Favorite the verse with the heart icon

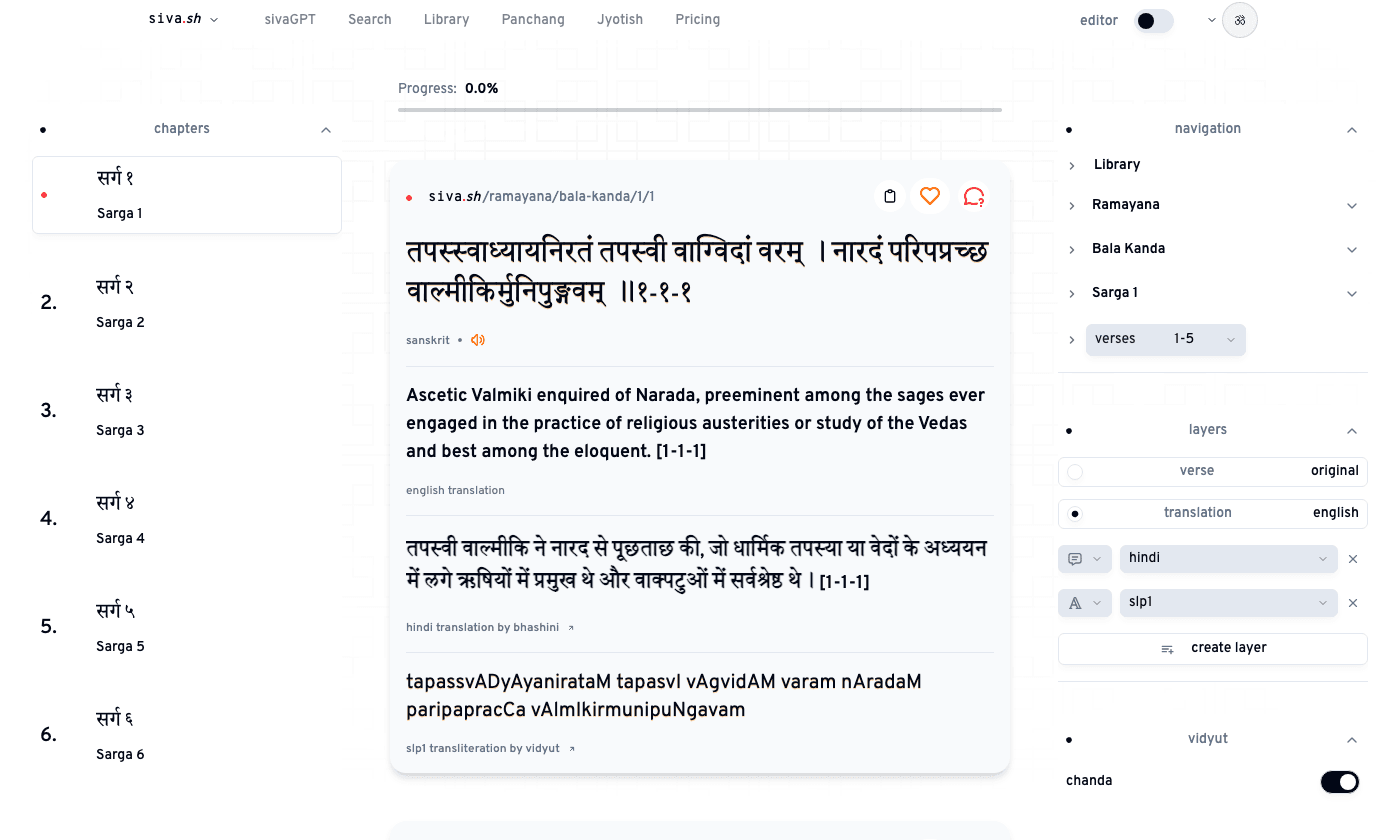pyautogui.click(x=930, y=196)
